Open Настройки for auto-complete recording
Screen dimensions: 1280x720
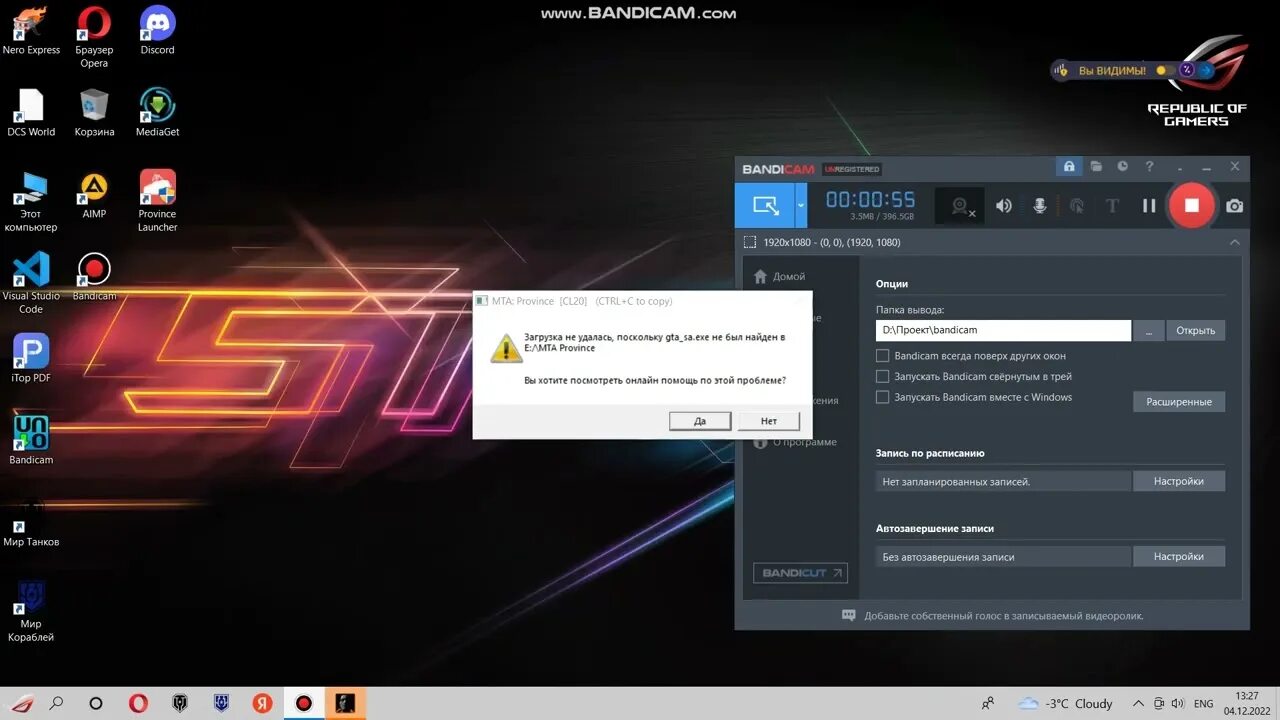(1179, 556)
